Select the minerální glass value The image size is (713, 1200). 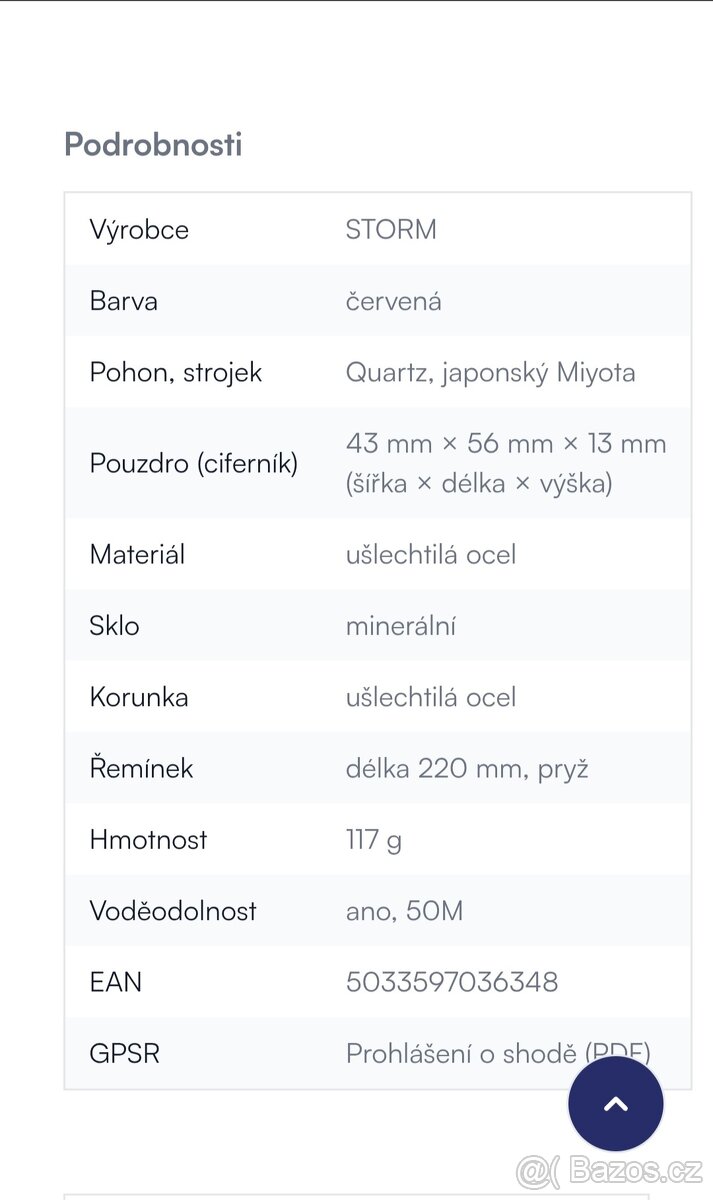pyautogui.click(x=400, y=626)
